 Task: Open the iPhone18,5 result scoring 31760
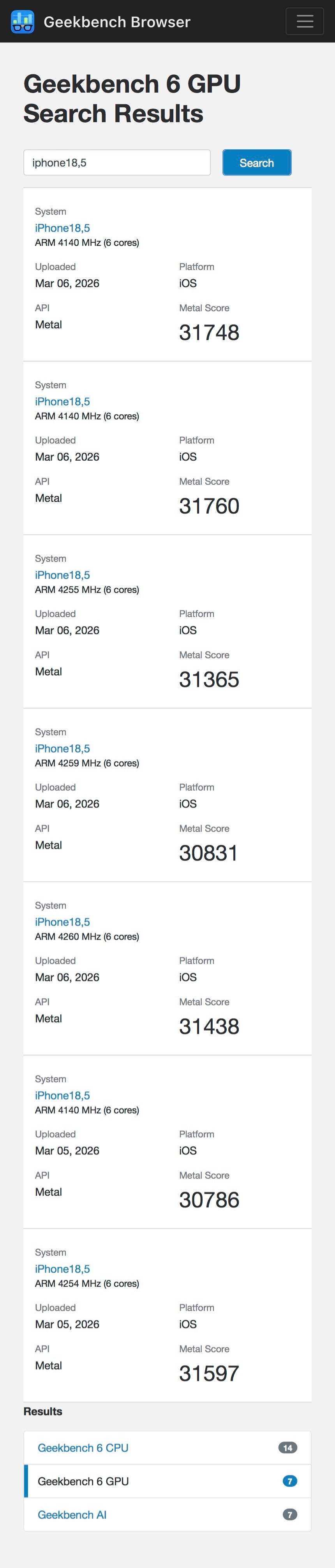62,401
